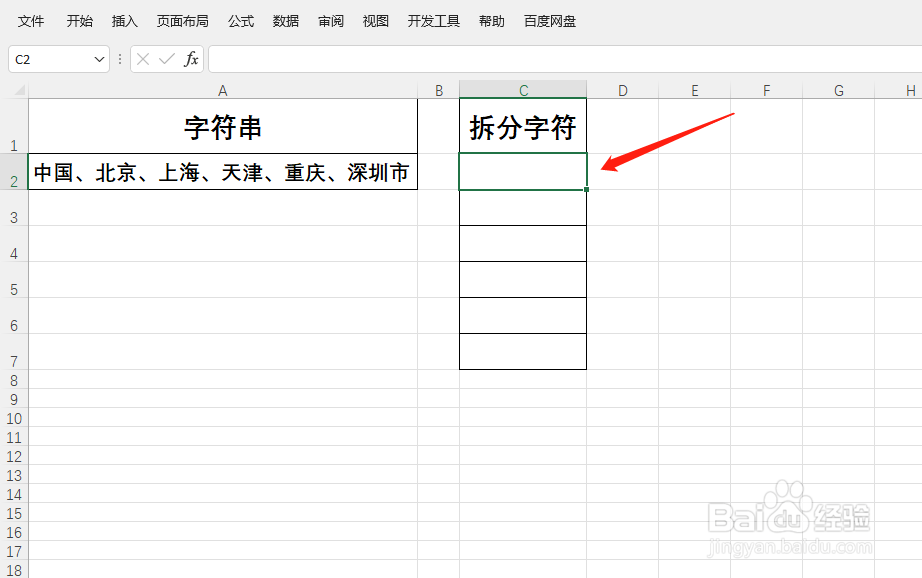Select column A header
This screenshot has height=578, width=922.
222,90
